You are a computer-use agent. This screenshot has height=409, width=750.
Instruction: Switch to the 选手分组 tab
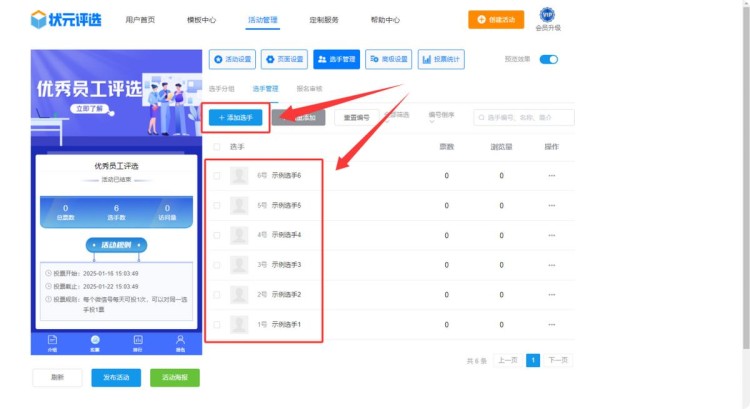click(221, 89)
